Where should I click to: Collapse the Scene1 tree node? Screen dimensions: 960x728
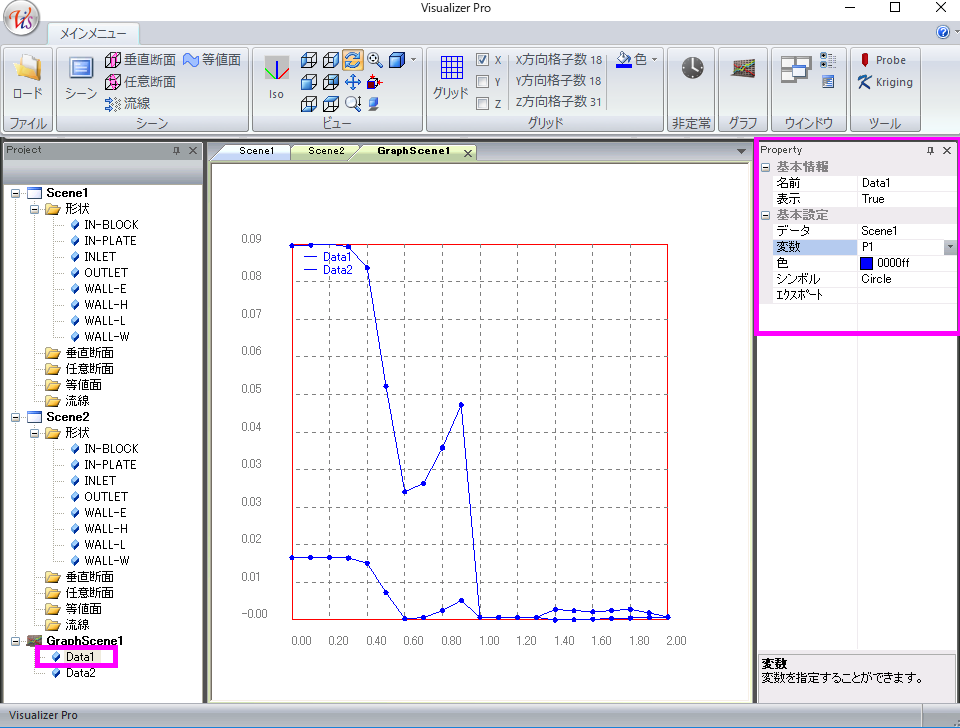tap(16, 193)
